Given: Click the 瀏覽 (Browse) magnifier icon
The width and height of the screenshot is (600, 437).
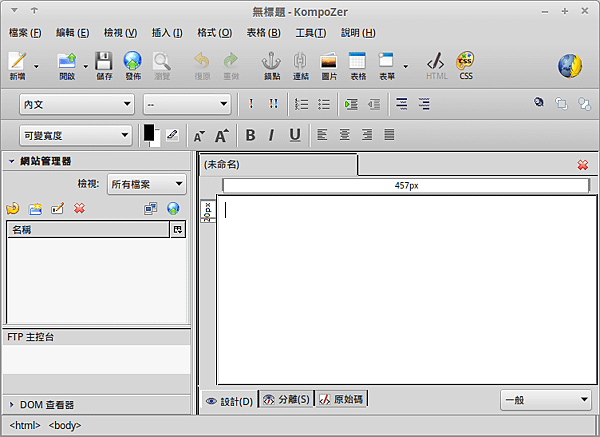Looking at the screenshot, I should coord(162,61).
